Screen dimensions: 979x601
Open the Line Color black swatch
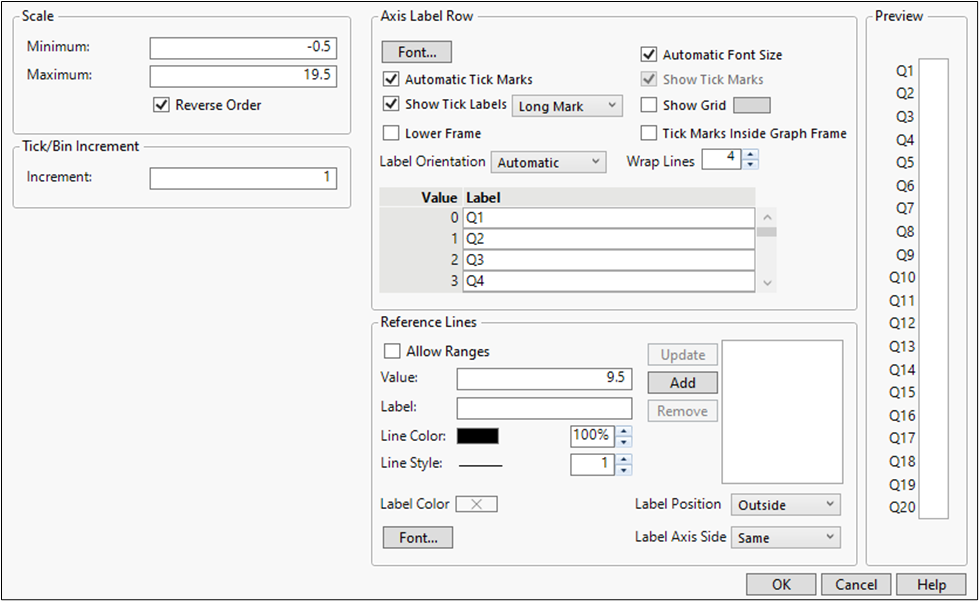pyautogui.click(x=478, y=436)
